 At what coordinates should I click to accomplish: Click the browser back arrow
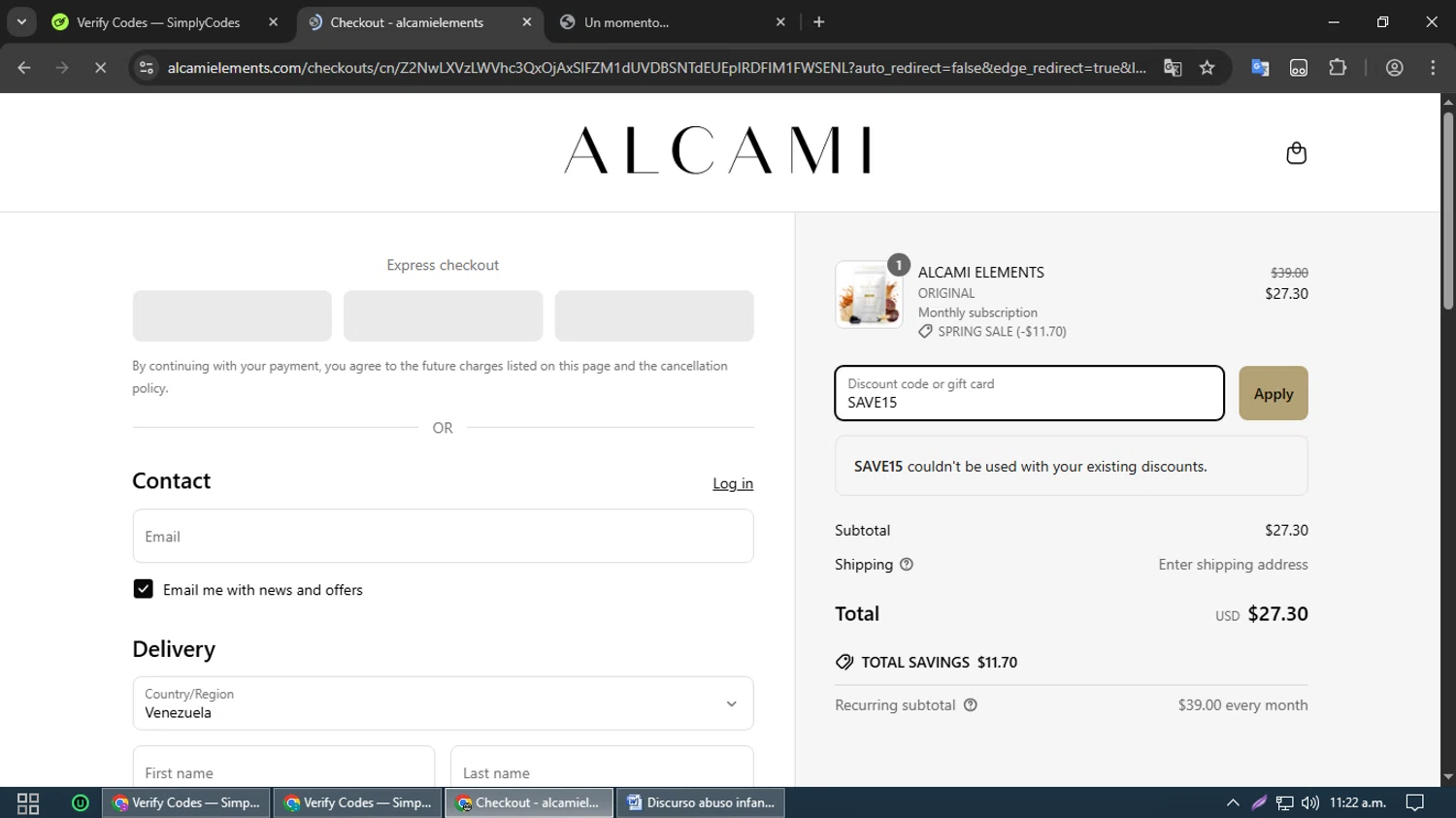click(24, 68)
